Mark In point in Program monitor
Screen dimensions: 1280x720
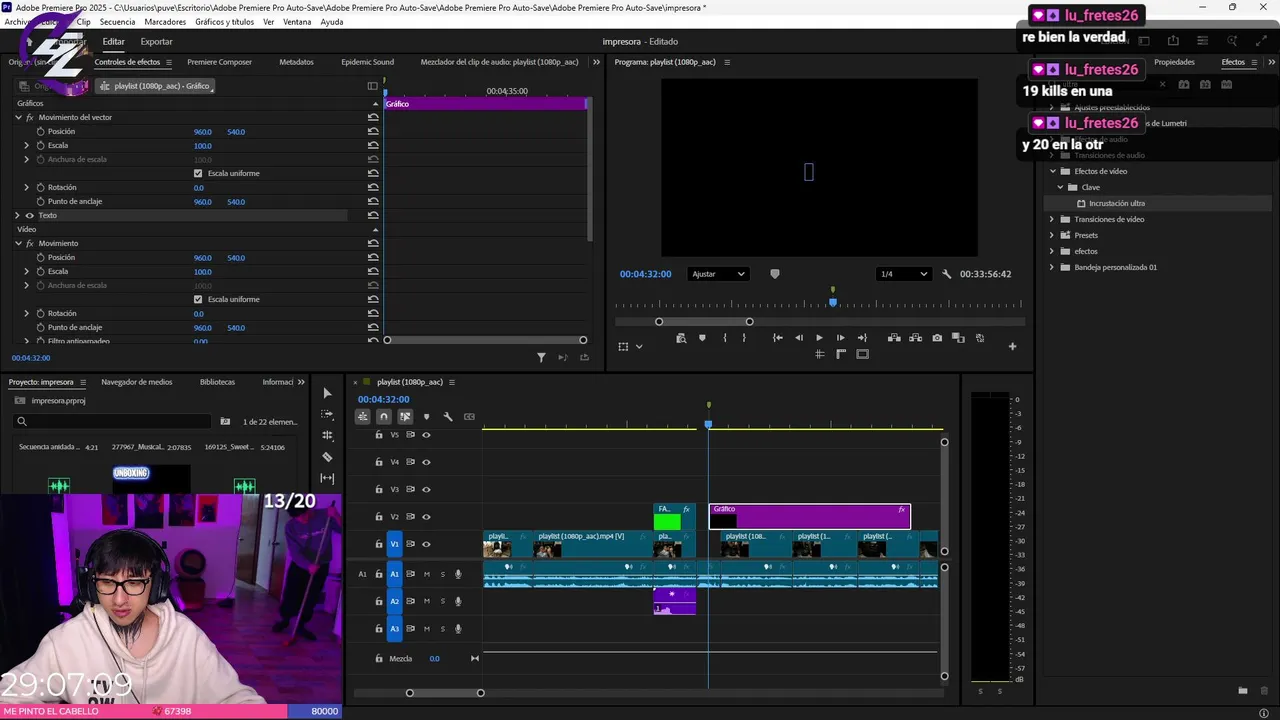click(x=724, y=338)
